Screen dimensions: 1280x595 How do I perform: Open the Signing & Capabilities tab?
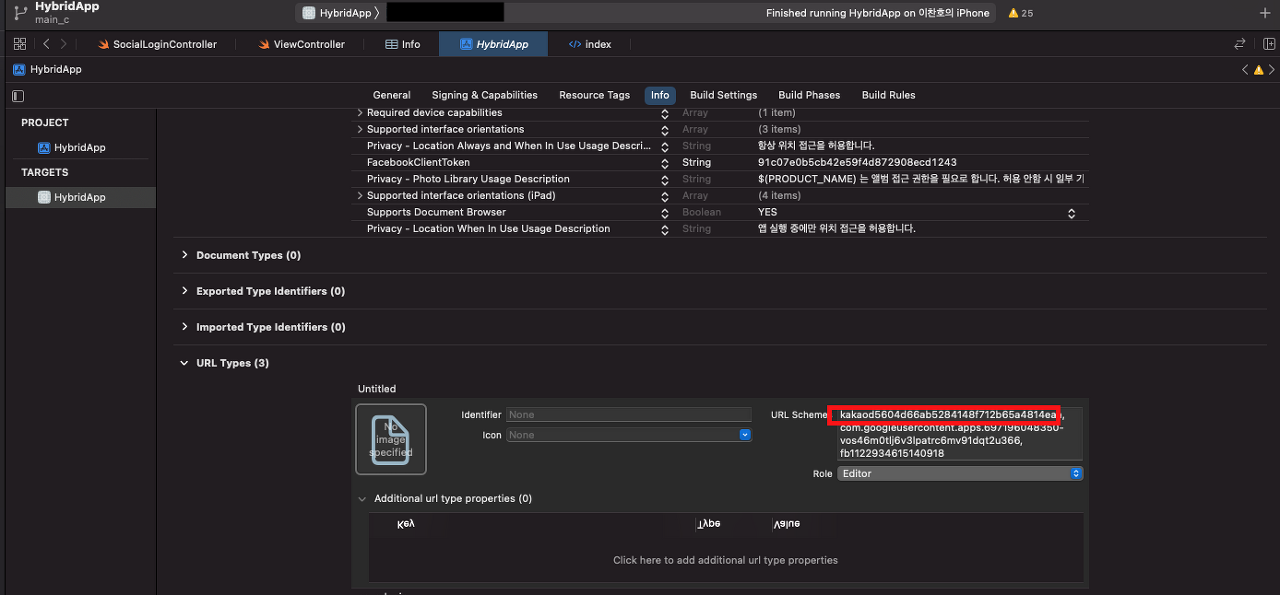[x=485, y=95]
